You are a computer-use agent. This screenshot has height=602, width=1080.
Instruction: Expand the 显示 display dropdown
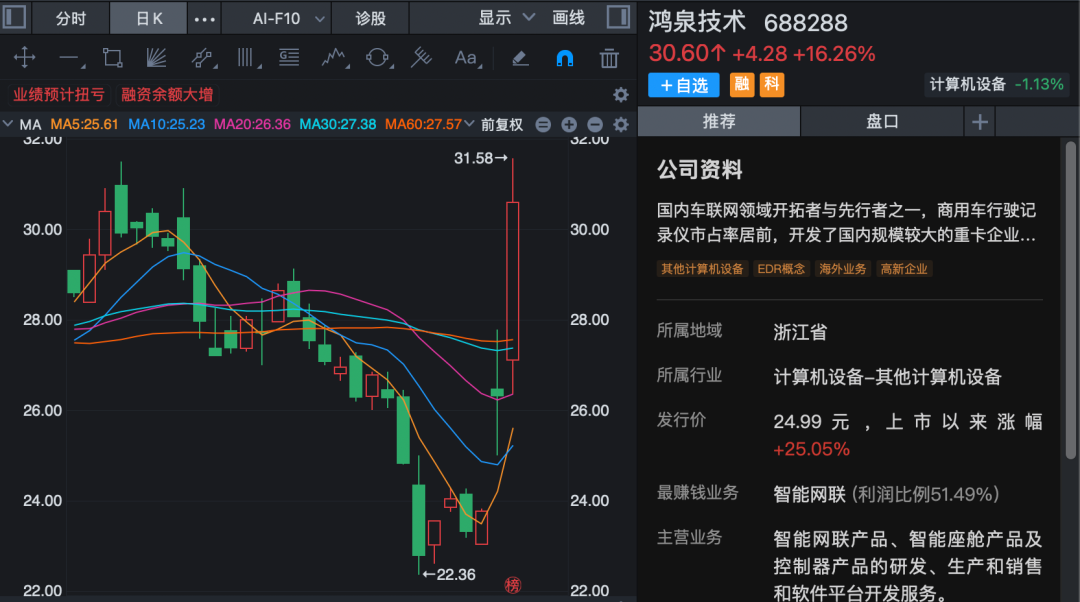coord(507,18)
